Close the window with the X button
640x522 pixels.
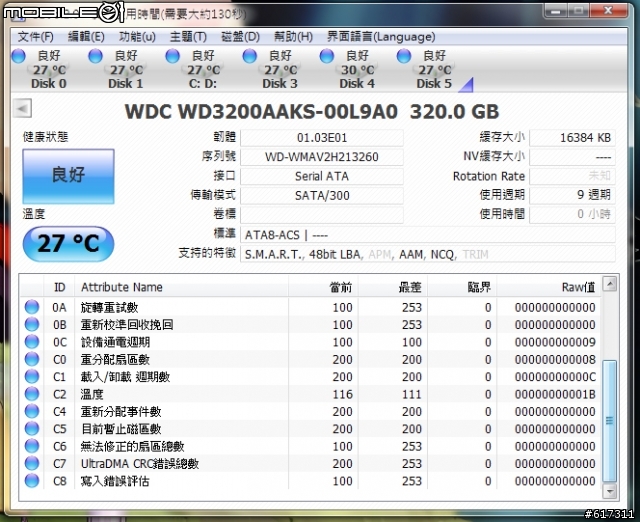[608, 11]
